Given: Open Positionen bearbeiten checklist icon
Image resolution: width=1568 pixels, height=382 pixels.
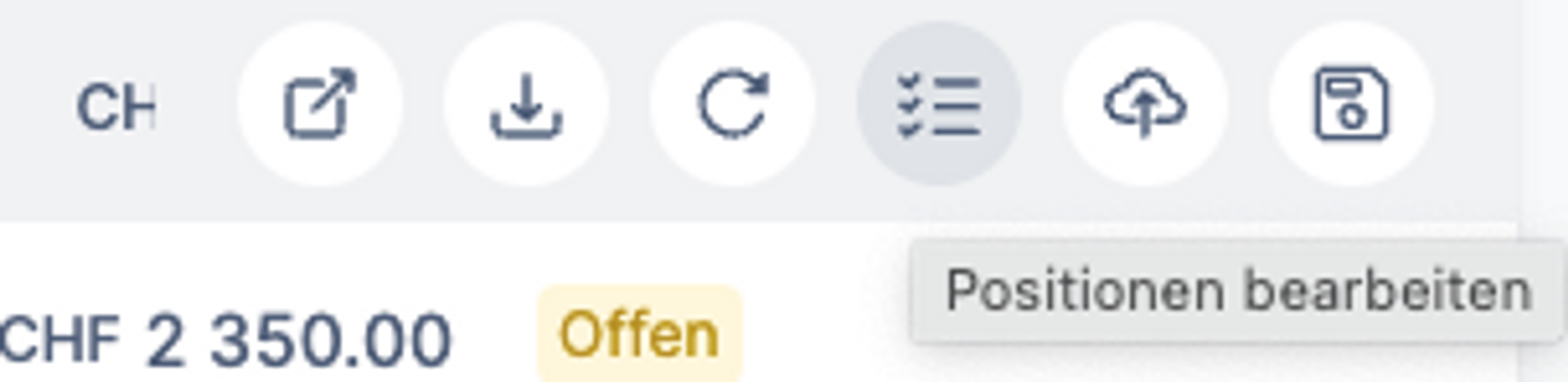Looking at the screenshot, I should (938, 104).
